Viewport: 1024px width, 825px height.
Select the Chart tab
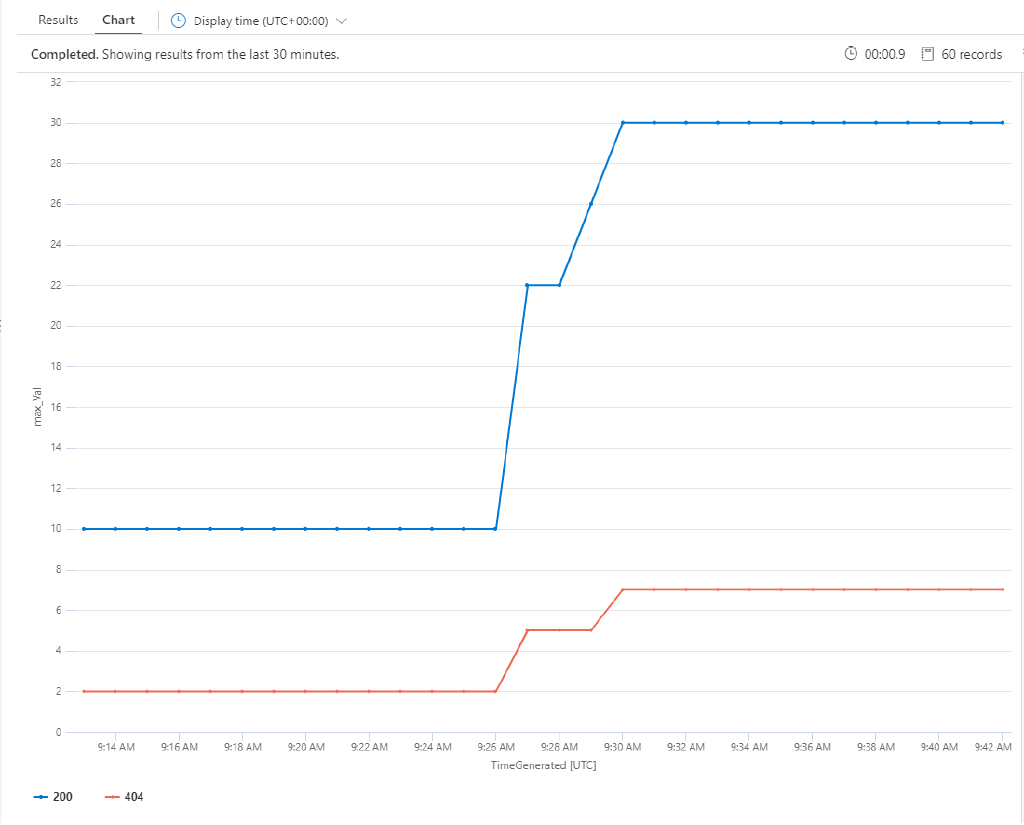click(x=118, y=19)
